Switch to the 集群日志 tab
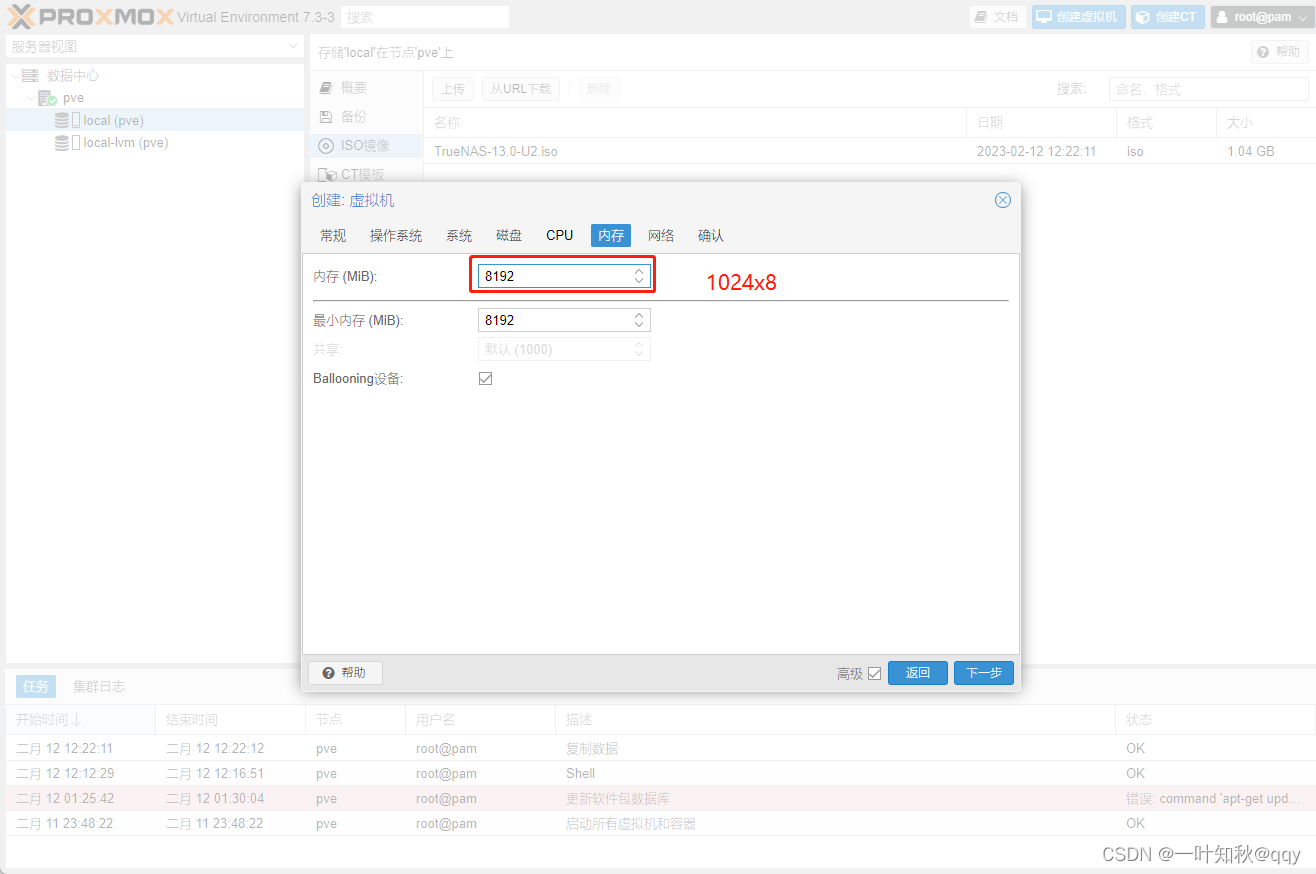The width and height of the screenshot is (1316, 874). pos(99,687)
